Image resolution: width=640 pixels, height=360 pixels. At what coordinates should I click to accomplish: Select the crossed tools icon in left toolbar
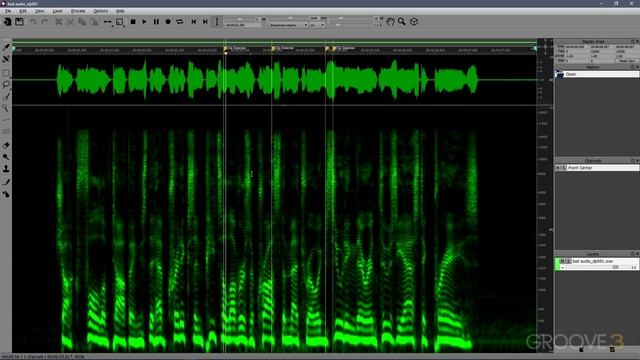pyautogui.click(x=6, y=59)
